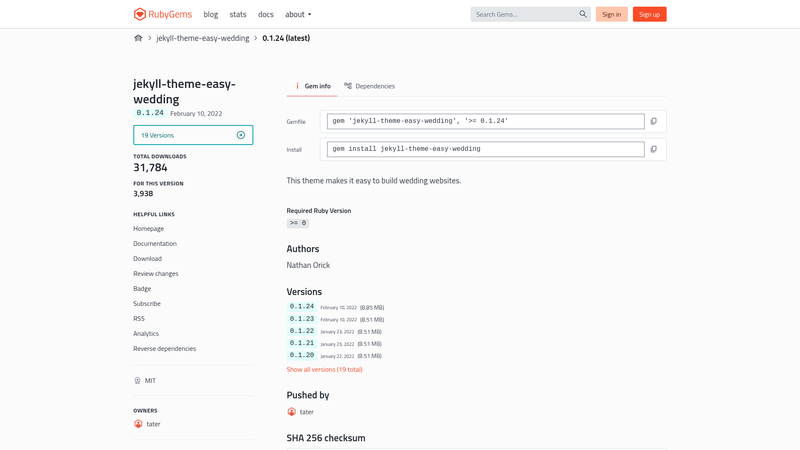
Task: Open the stats page
Action: (238, 14)
